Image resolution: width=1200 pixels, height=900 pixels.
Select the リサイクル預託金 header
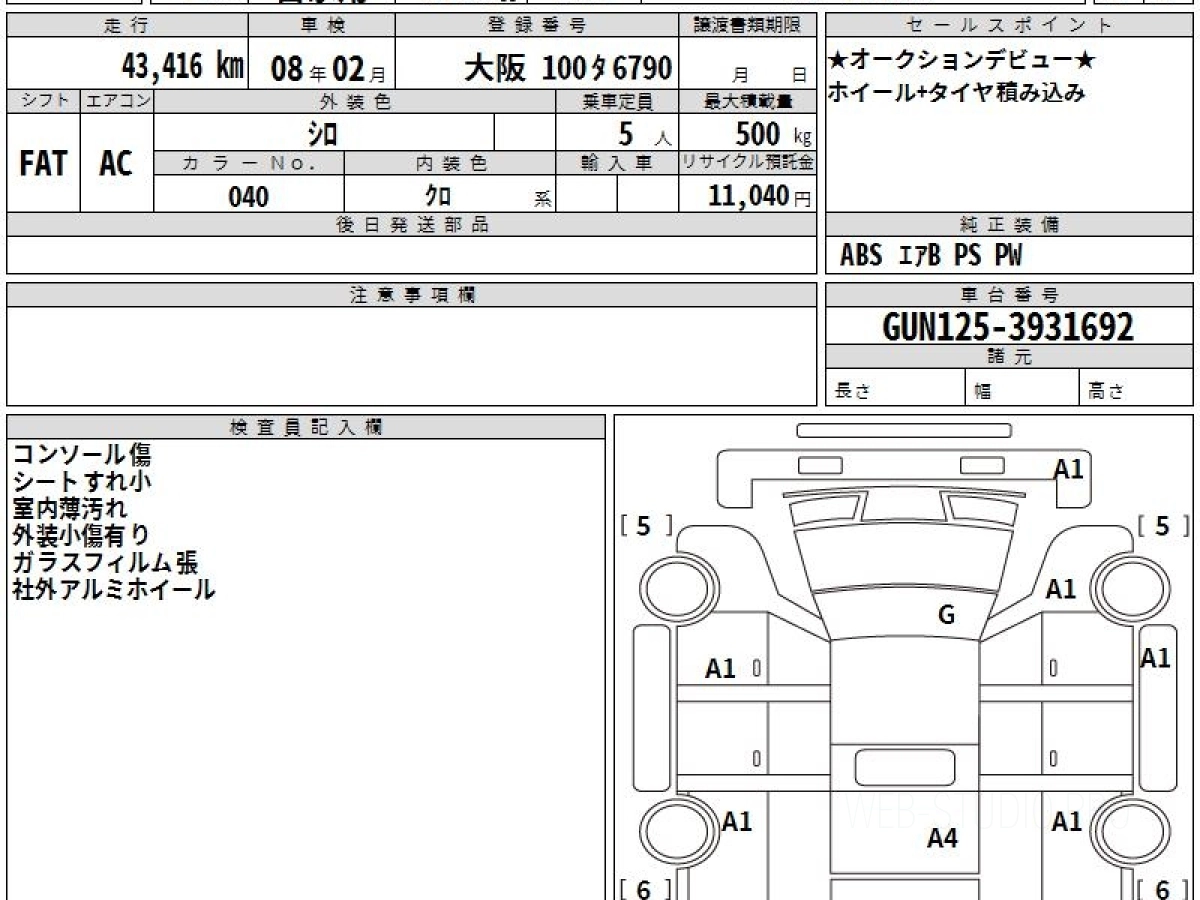pos(748,164)
